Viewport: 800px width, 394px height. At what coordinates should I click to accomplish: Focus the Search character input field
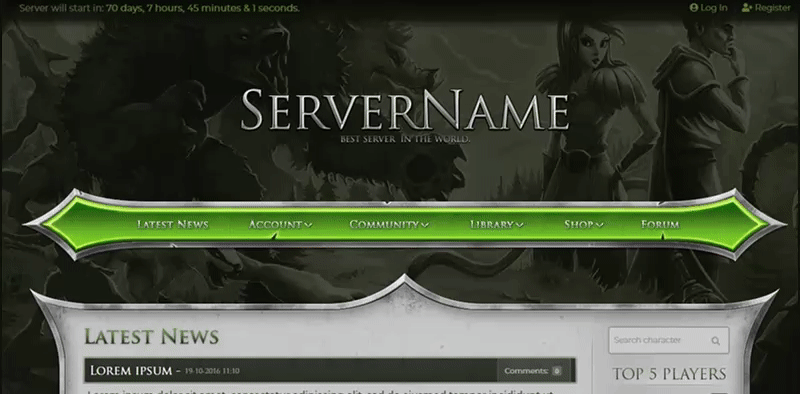point(668,340)
